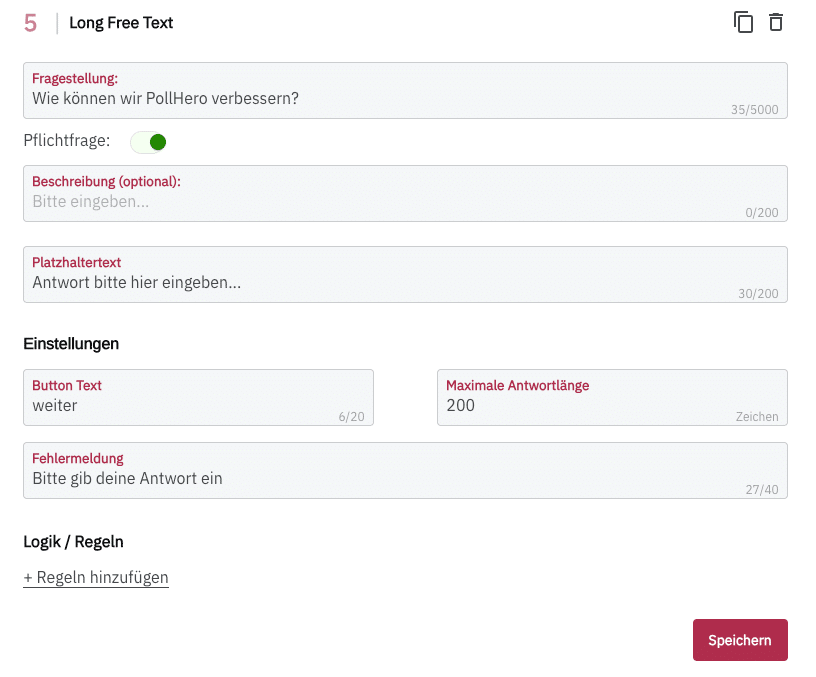Click the Einstellungen section heading

point(71,344)
